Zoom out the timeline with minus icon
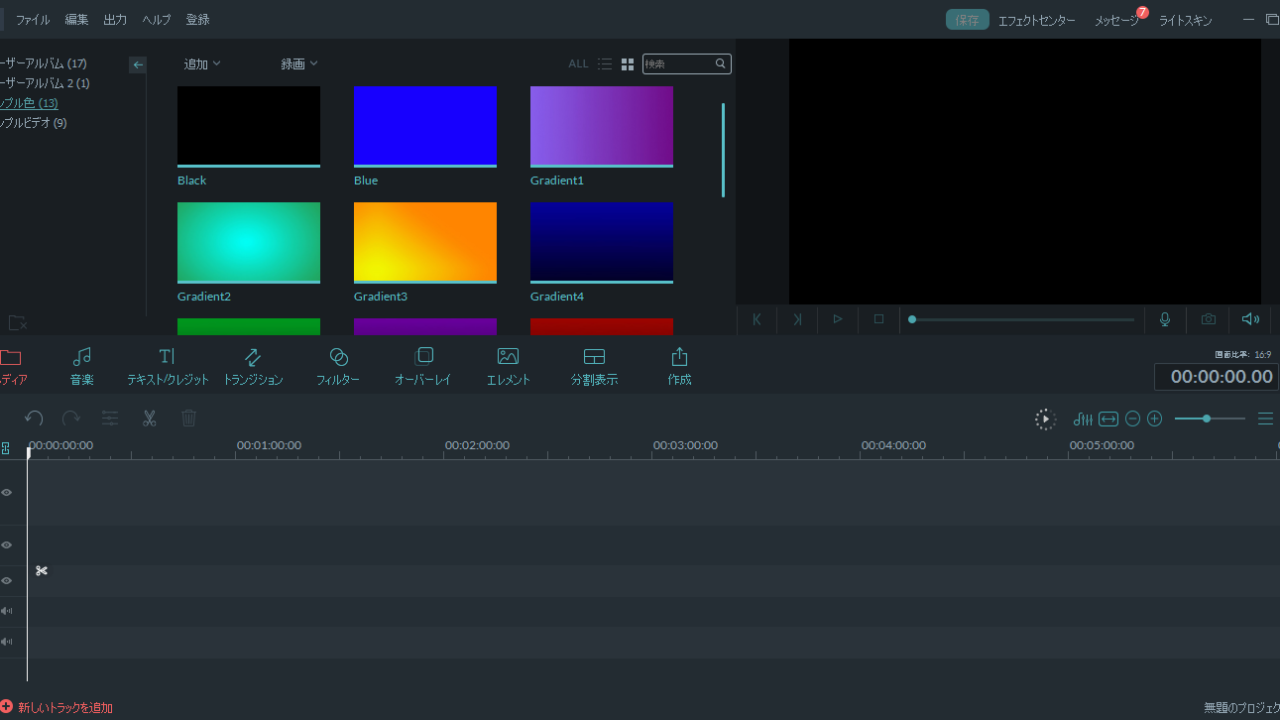Image resolution: width=1280 pixels, height=720 pixels. tap(1133, 419)
